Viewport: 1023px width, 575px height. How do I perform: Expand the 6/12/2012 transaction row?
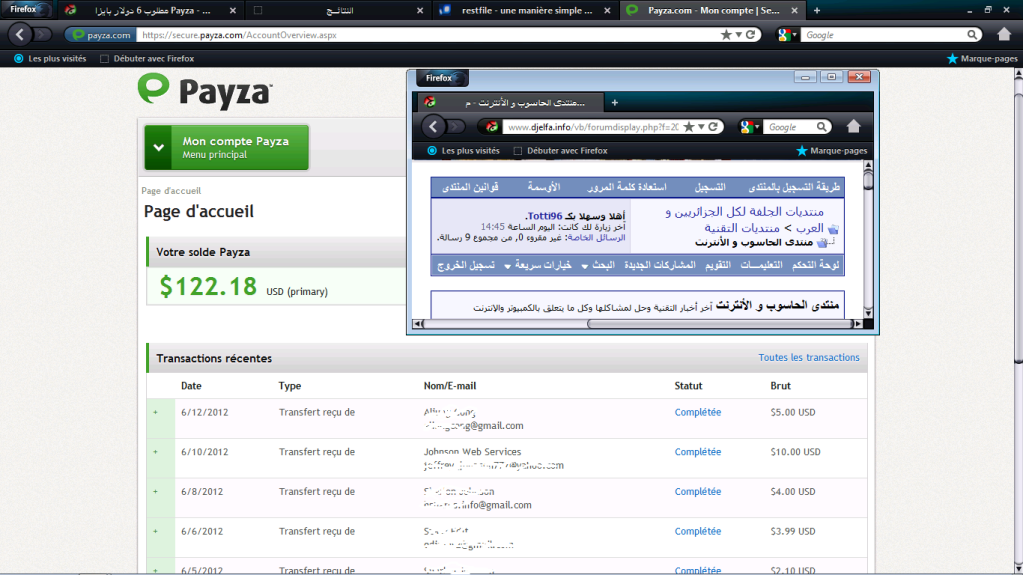[x=155, y=412]
